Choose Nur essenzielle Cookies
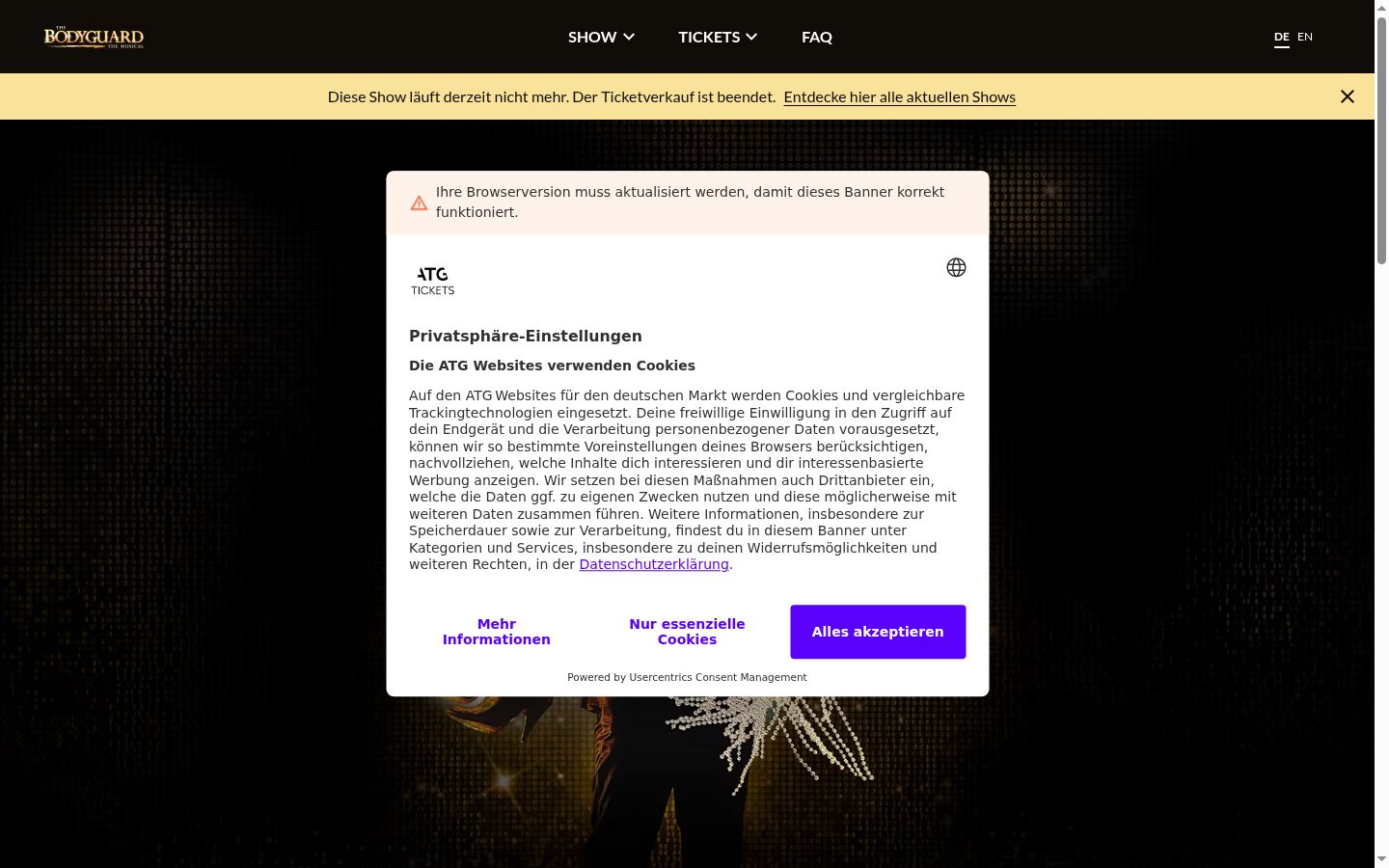1389x868 pixels. pyautogui.click(x=688, y=632)
